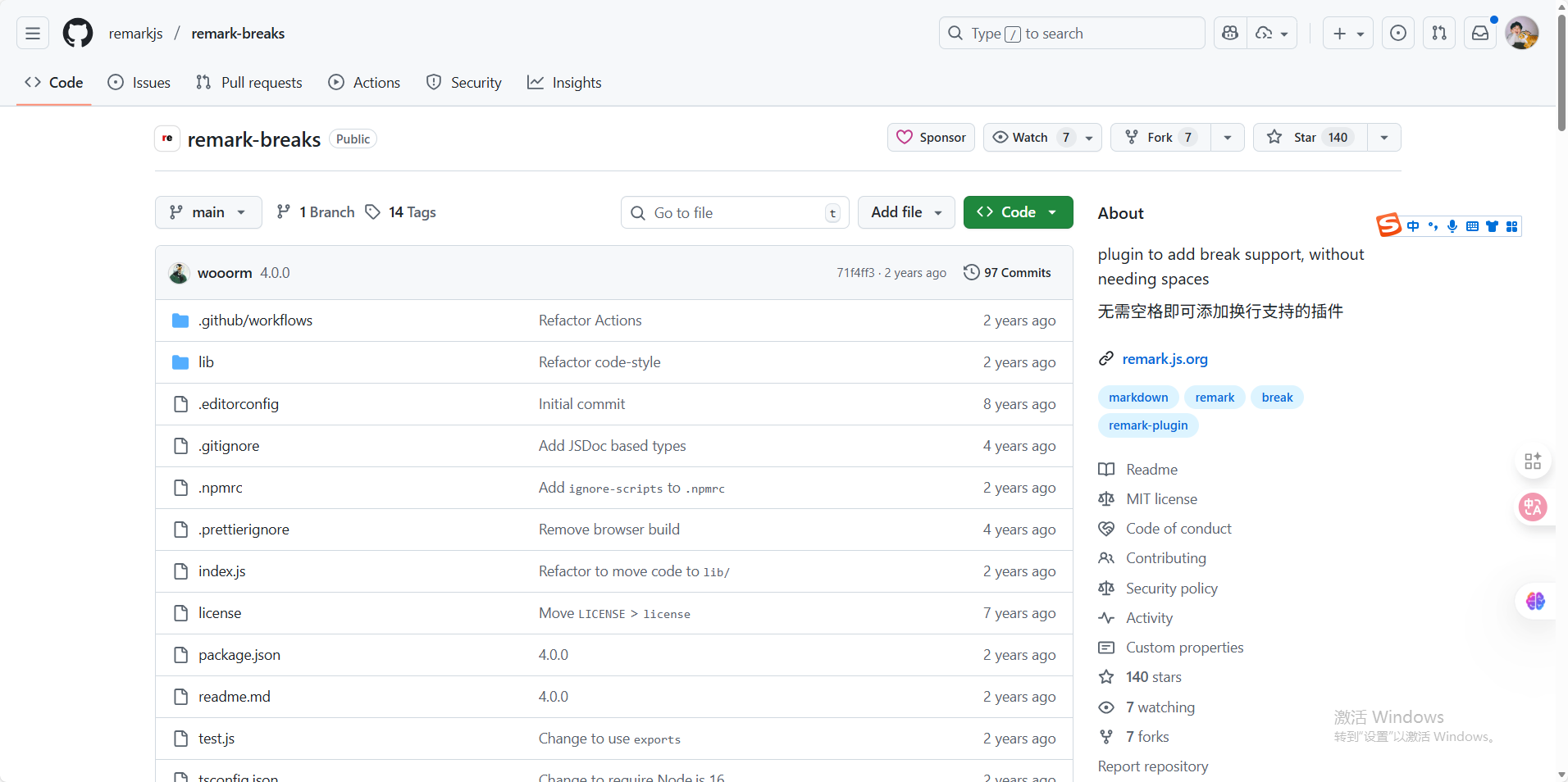Open the readme.md file
The height and width of the screenshot is (782, 1568).
coord(235,697)
